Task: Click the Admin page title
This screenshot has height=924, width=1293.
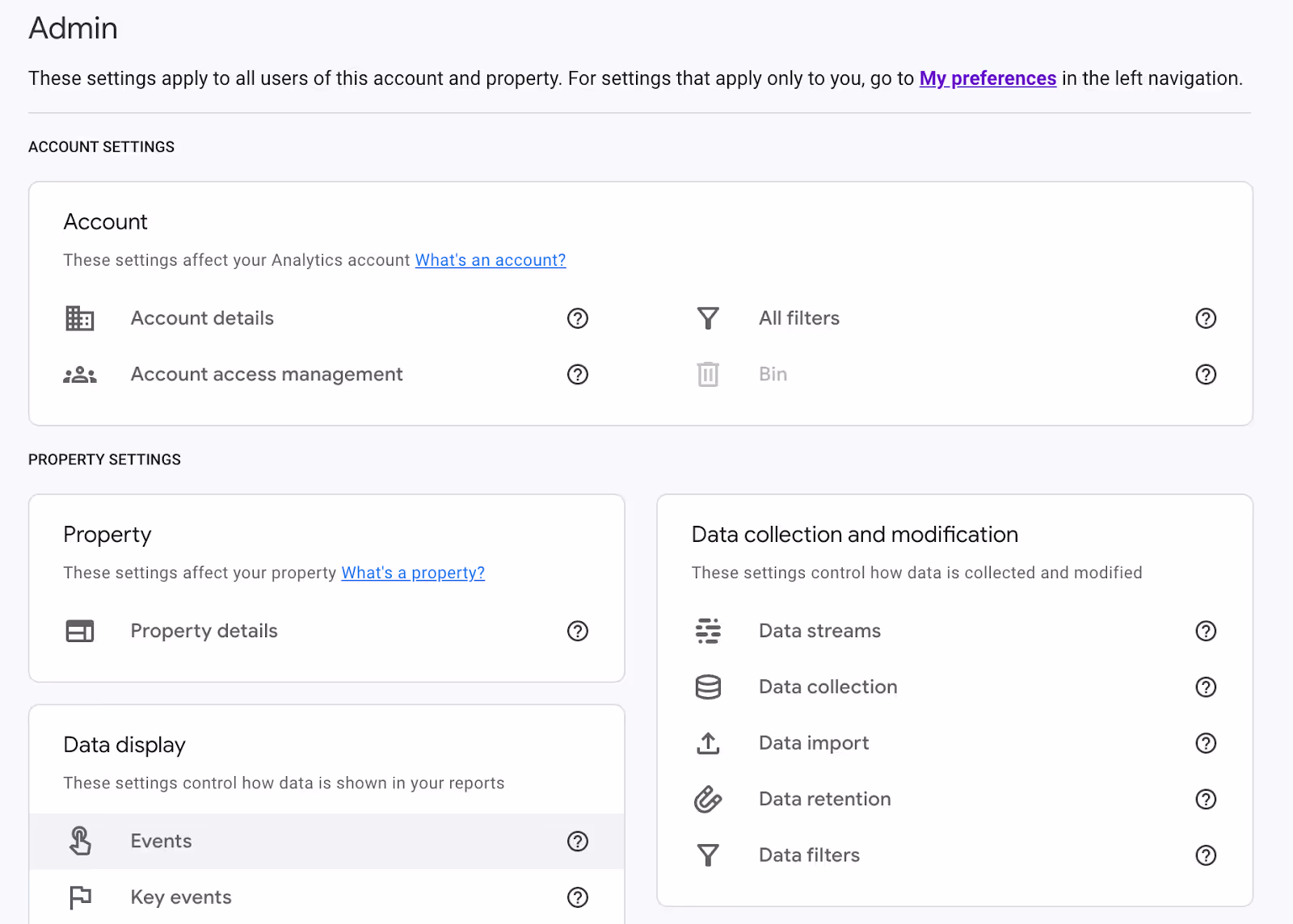Action: point(73,28)
